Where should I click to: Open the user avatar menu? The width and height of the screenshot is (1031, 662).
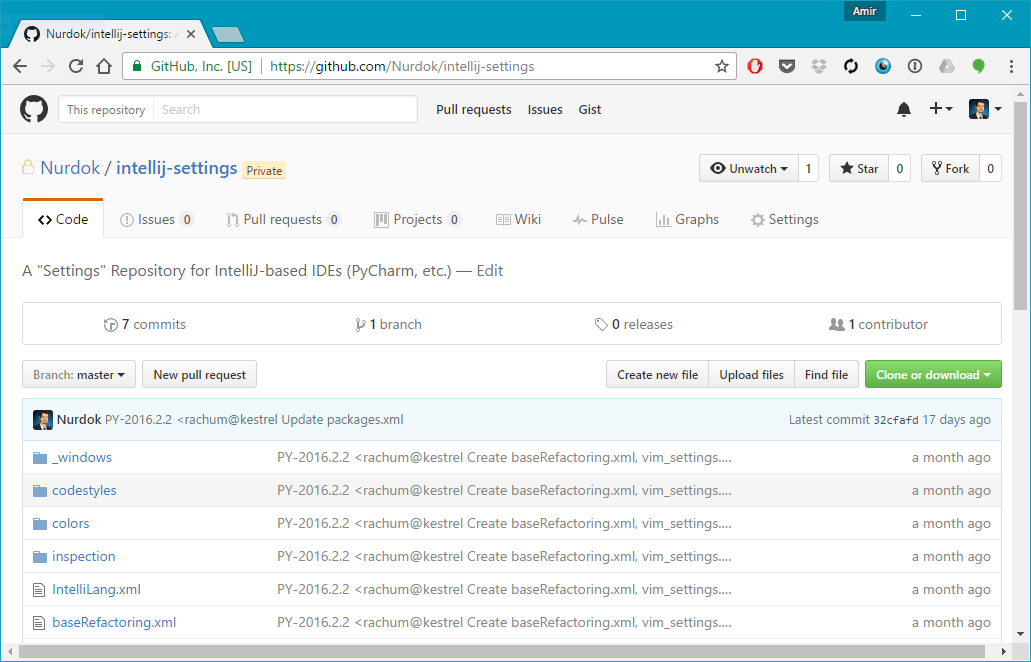[x=984, y=109]
